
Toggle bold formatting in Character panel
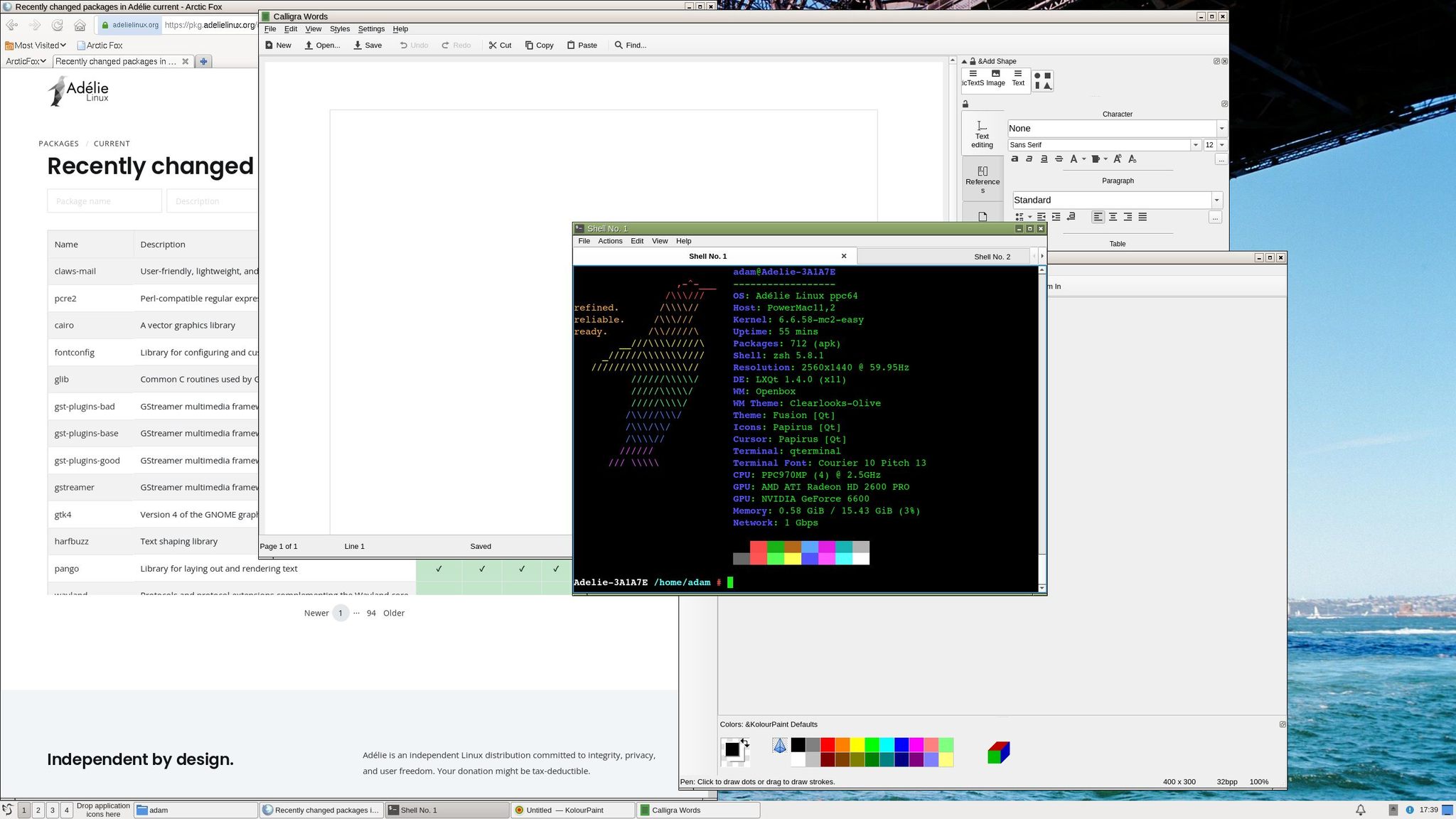click(1015, 159)
